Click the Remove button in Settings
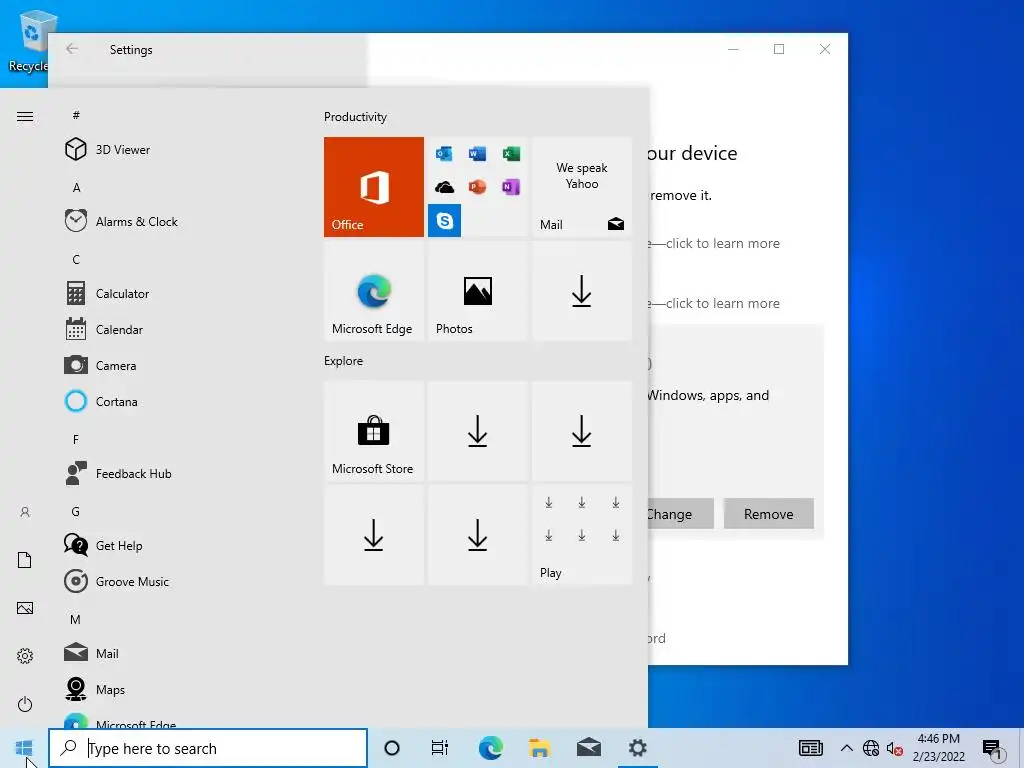 pos(769,514)
